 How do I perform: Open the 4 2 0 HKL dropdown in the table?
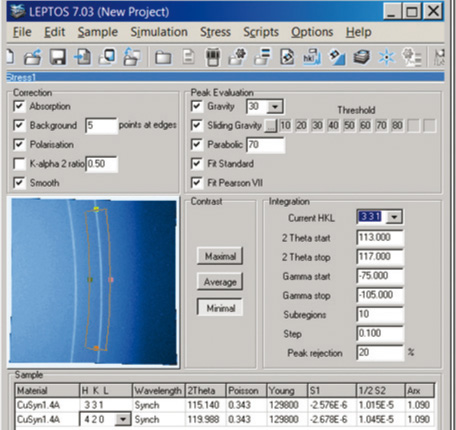point(123,419)
